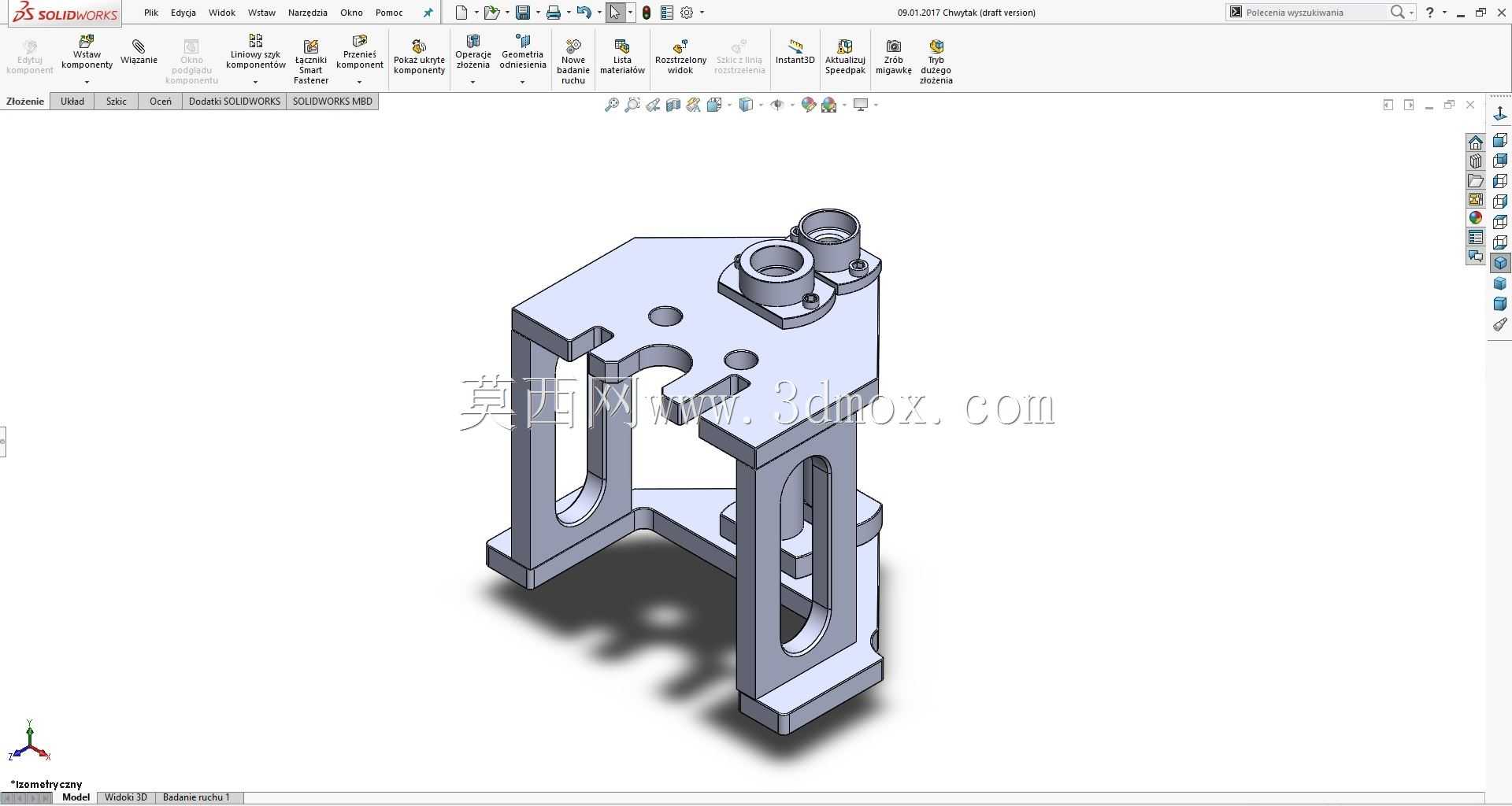Expand the Wstaw komponenty dropdown arrow
This screenshot has width=1512, height=806.
pos(87,82)
